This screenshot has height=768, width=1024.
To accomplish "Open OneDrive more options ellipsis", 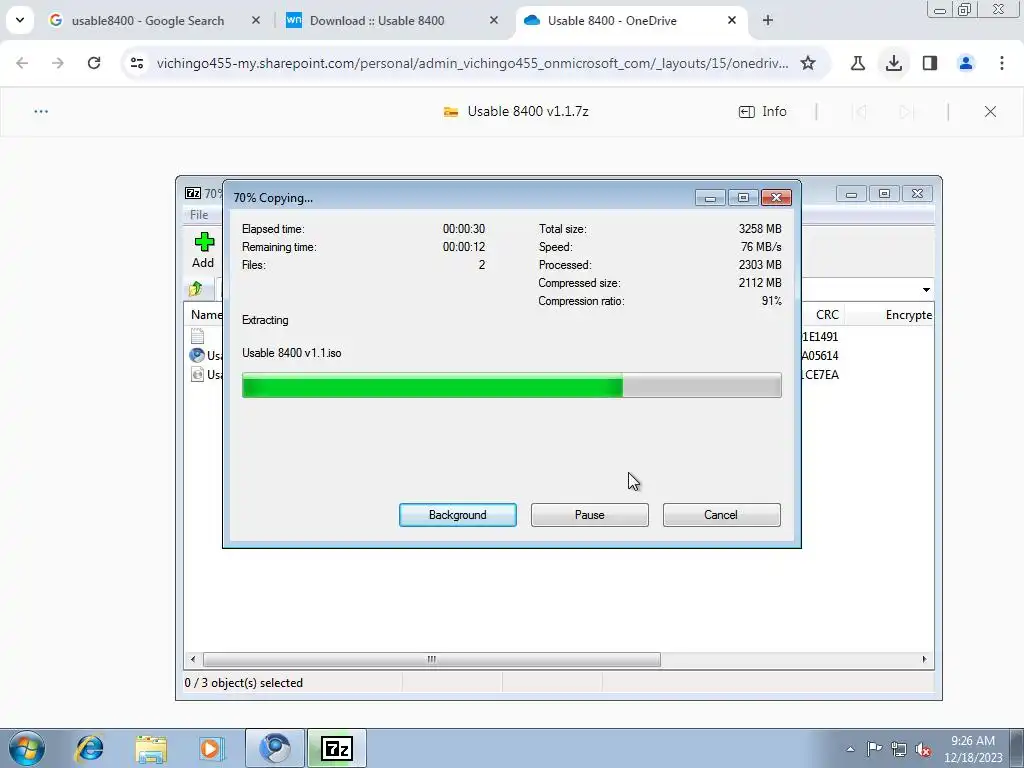I will (41, 112).
